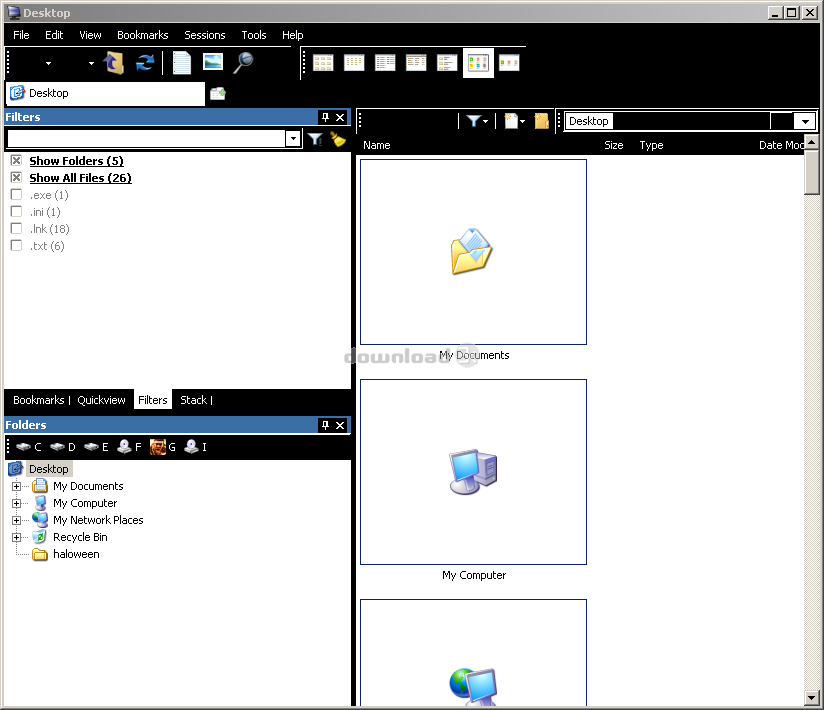Click the broom icon to clear filters

click(338, 139)
